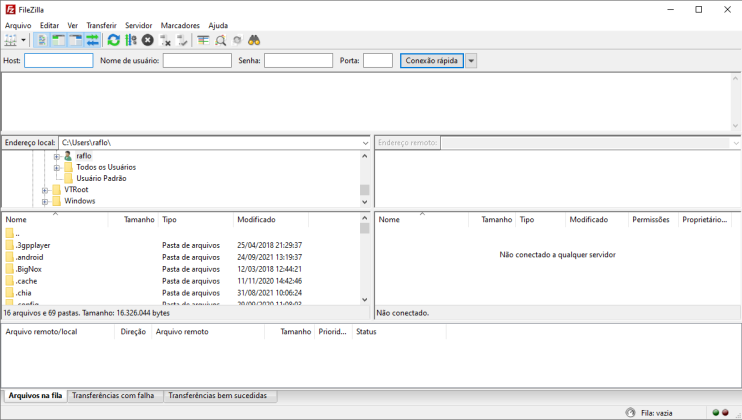Focus the Host input field
This screenshot has height=420, width=742.
pyautogui.click(x=59, y=61)
